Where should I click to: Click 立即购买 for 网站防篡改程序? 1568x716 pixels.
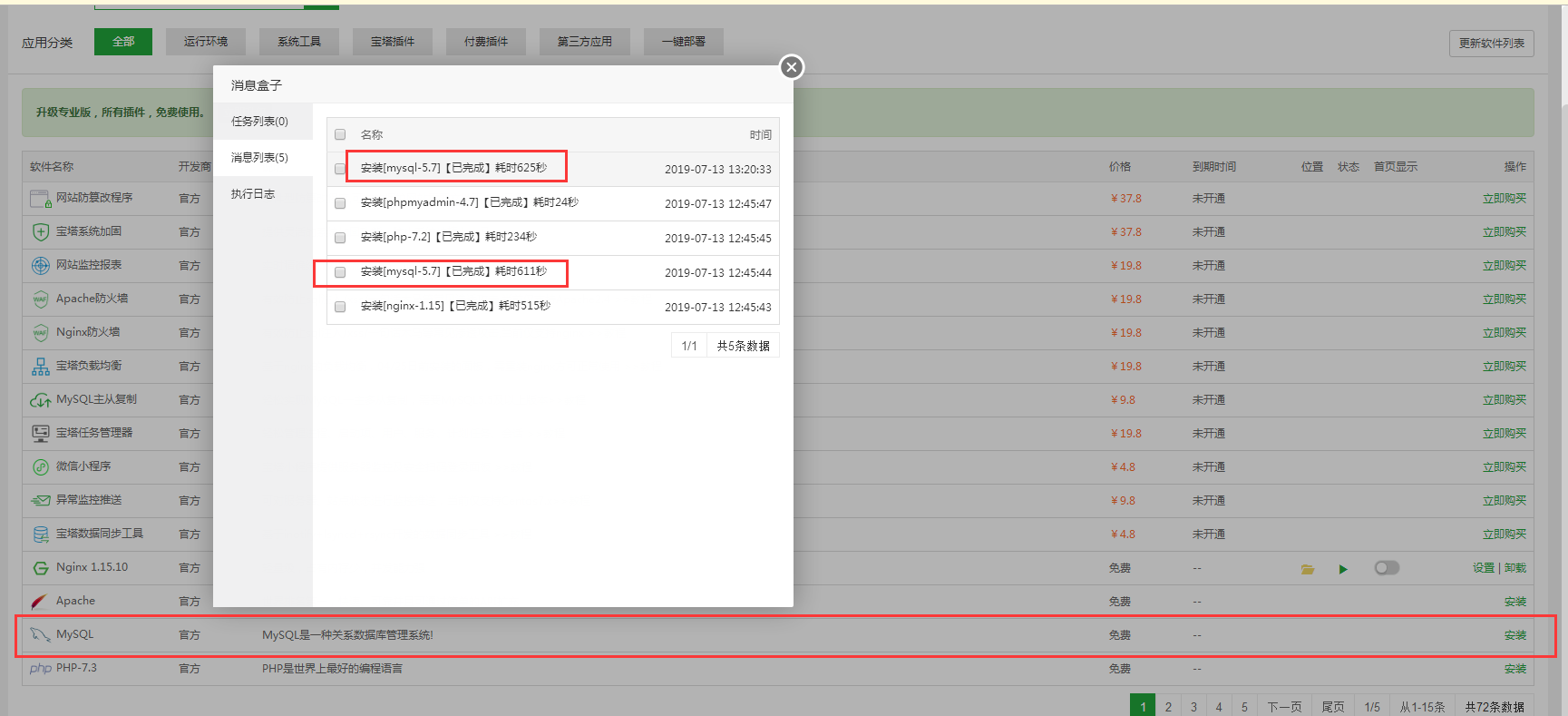tap(1505, 199)
